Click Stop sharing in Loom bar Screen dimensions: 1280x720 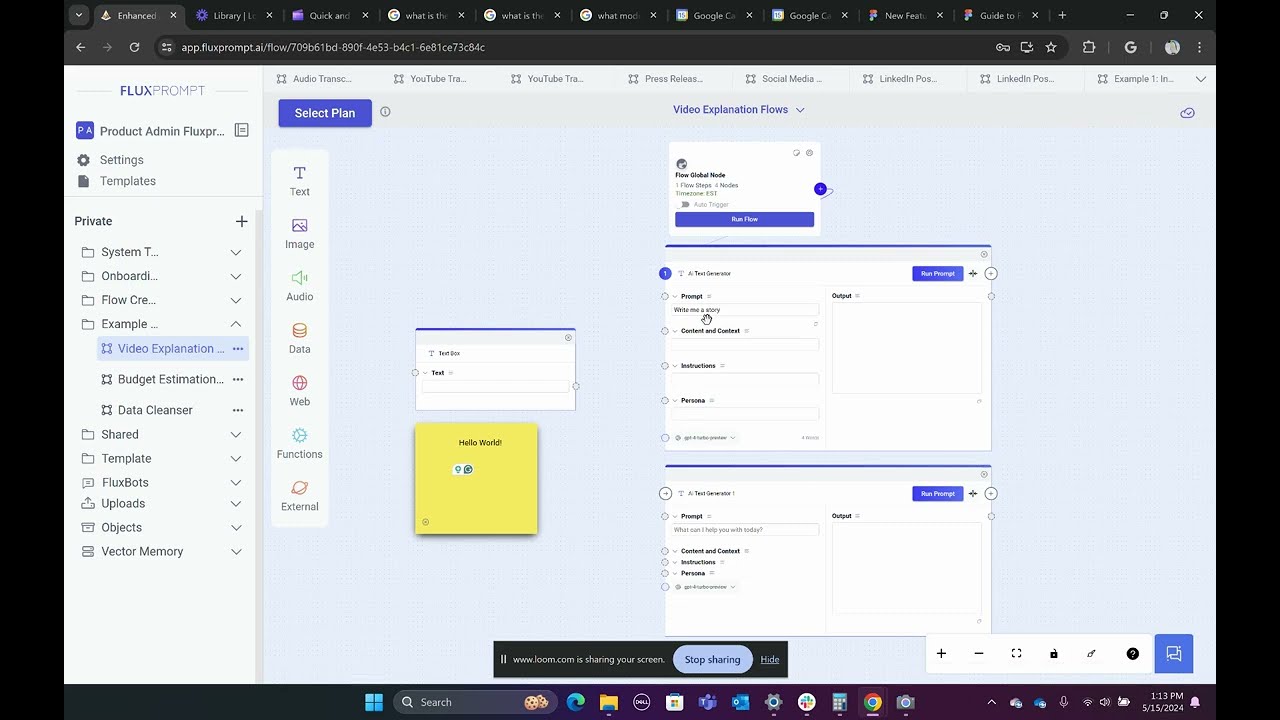(712, 659)
